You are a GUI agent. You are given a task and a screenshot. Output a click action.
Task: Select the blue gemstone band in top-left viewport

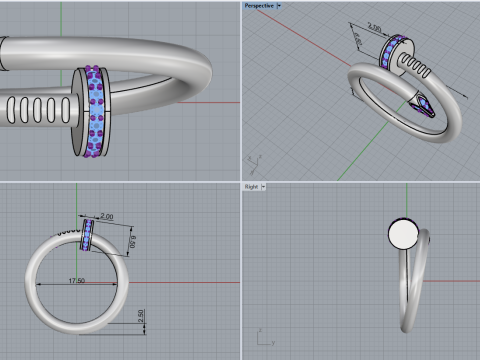point(96,112)
